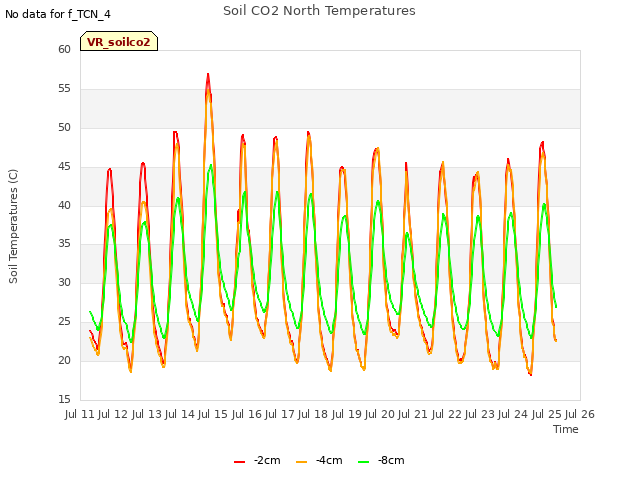Click the -4cm legend label

(x=329, y=460)
